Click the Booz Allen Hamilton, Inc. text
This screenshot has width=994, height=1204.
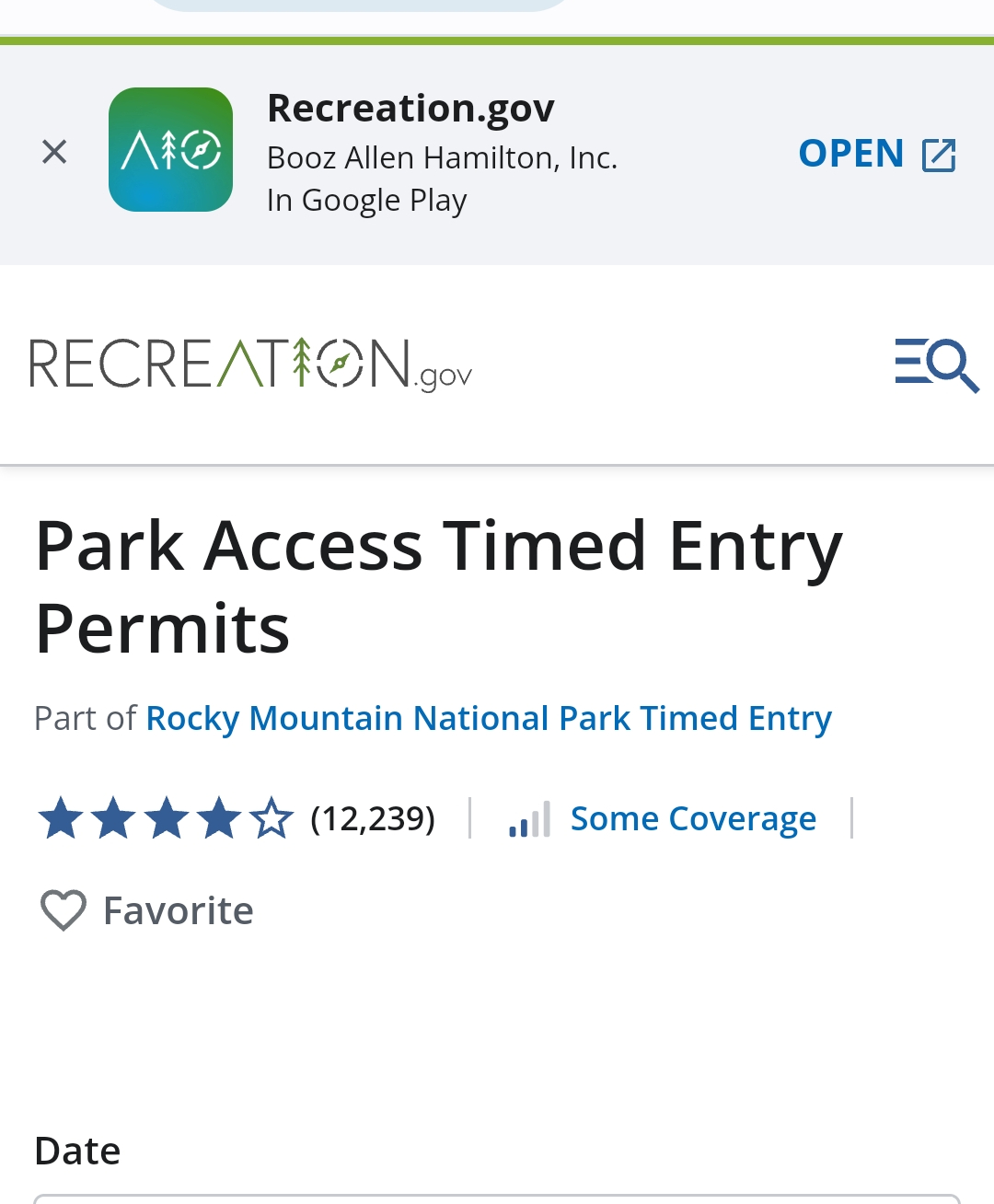(x=442, y=158)
